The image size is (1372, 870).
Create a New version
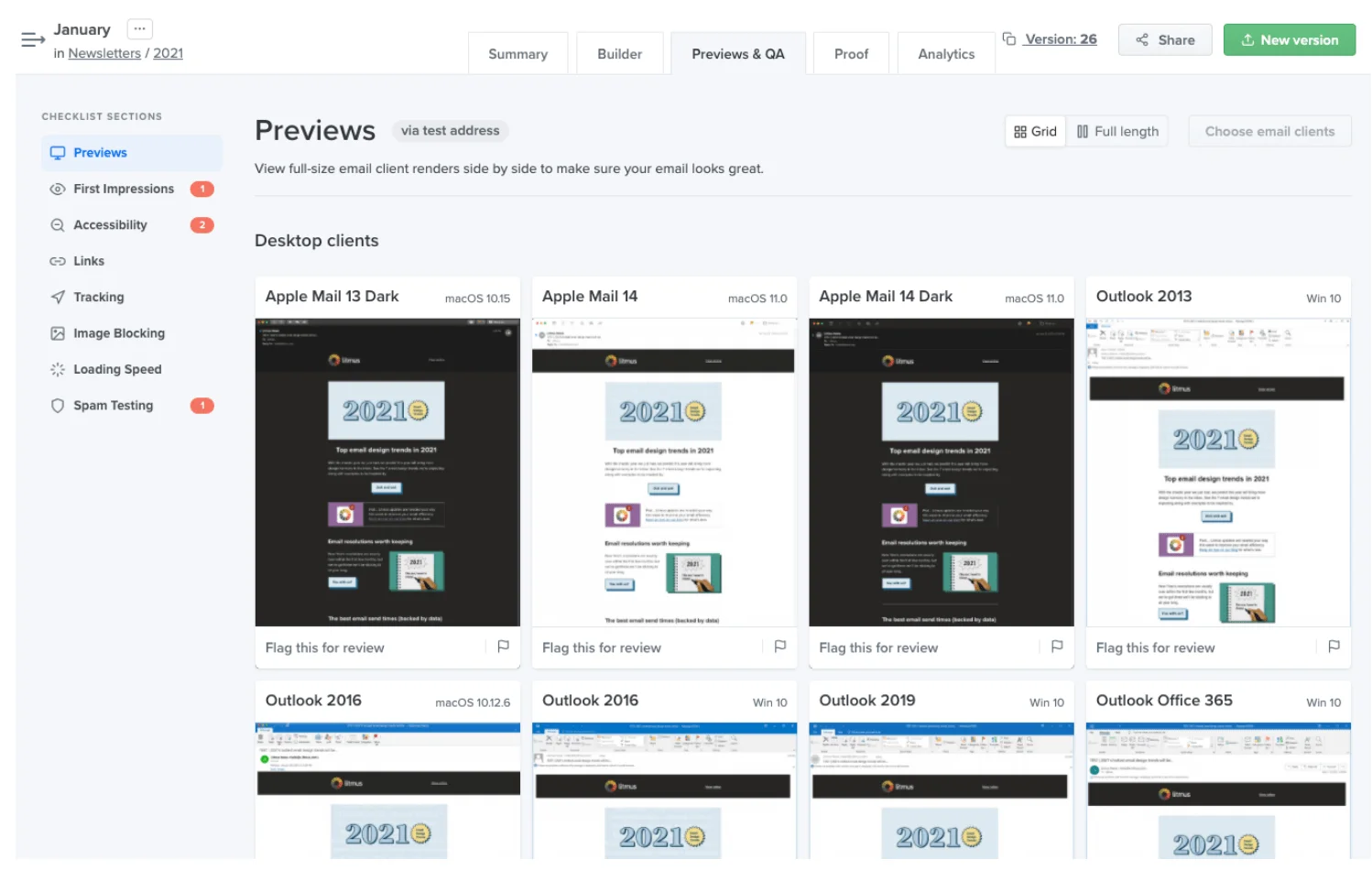pyautogui.click(x=1289, y=40)
